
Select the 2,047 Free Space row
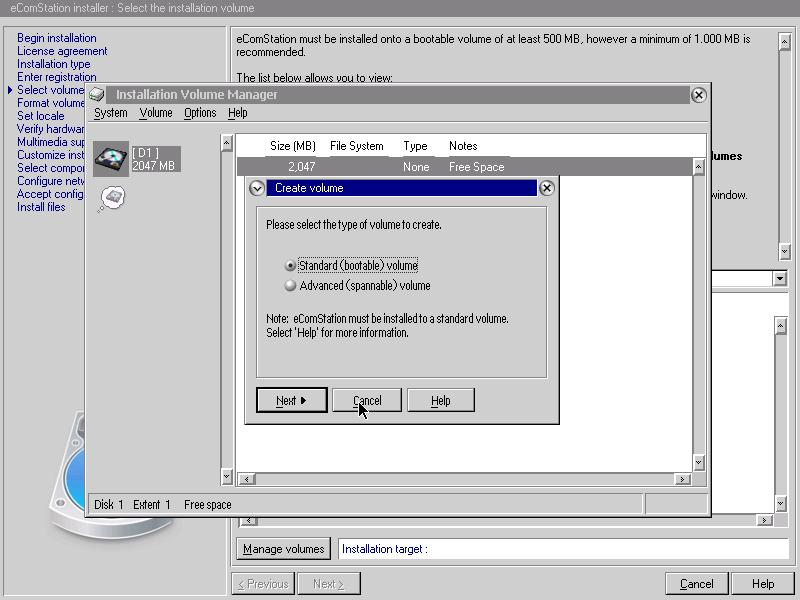(x=464, y=167)
